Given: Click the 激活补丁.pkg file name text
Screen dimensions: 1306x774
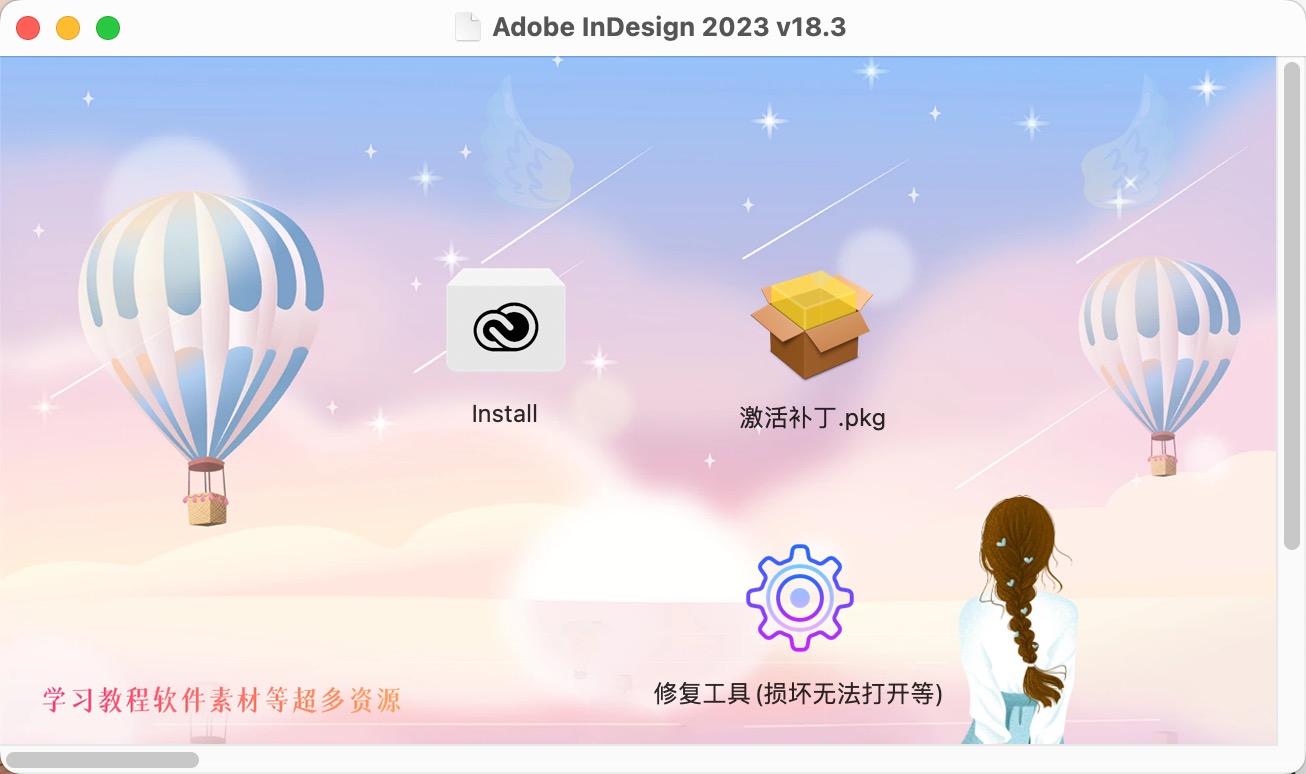Looking at the screenshot, I should point(812,417).
